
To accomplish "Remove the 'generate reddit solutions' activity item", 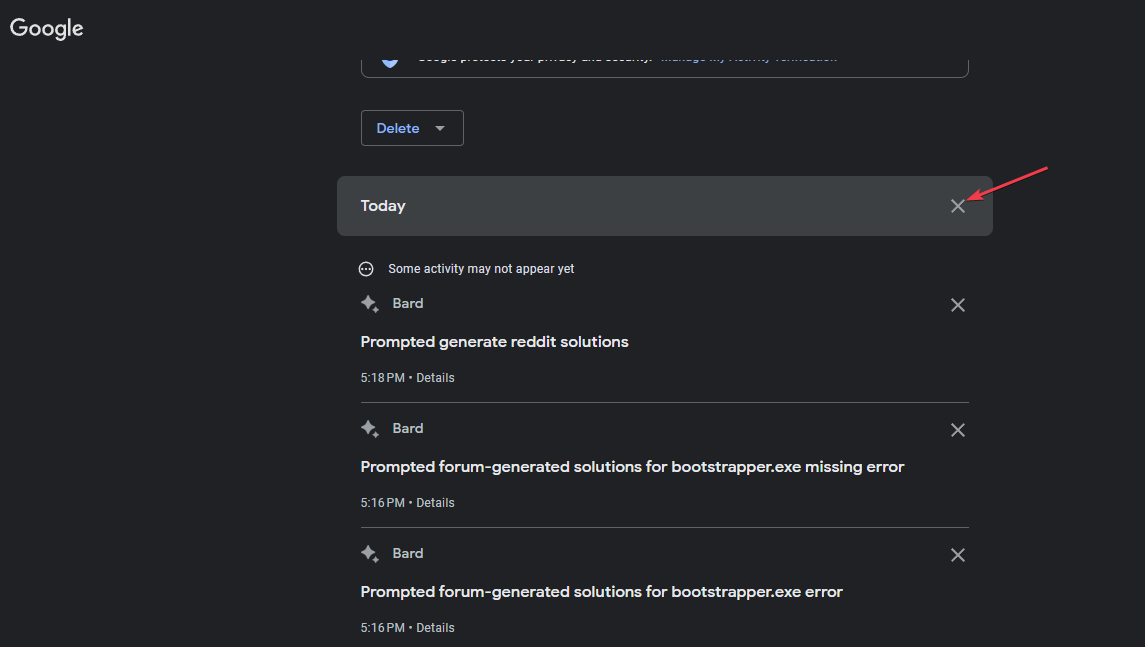I will [957, 305].
